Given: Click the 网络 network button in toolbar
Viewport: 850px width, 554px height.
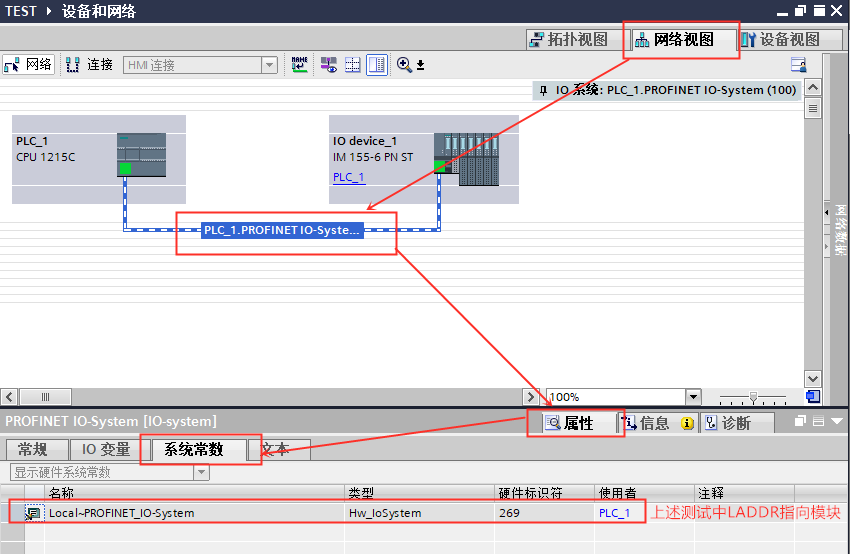Looking at the screenshot, I should pos(28,65).
